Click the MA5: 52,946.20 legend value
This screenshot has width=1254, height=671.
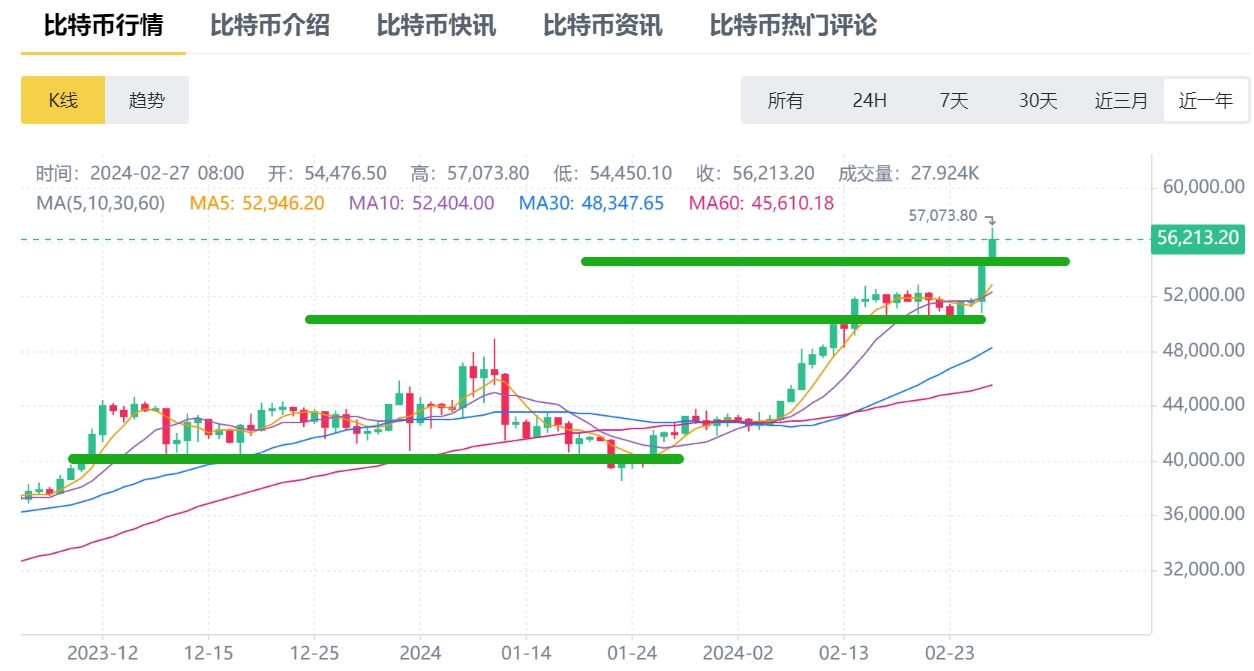(x=257, y=203)
